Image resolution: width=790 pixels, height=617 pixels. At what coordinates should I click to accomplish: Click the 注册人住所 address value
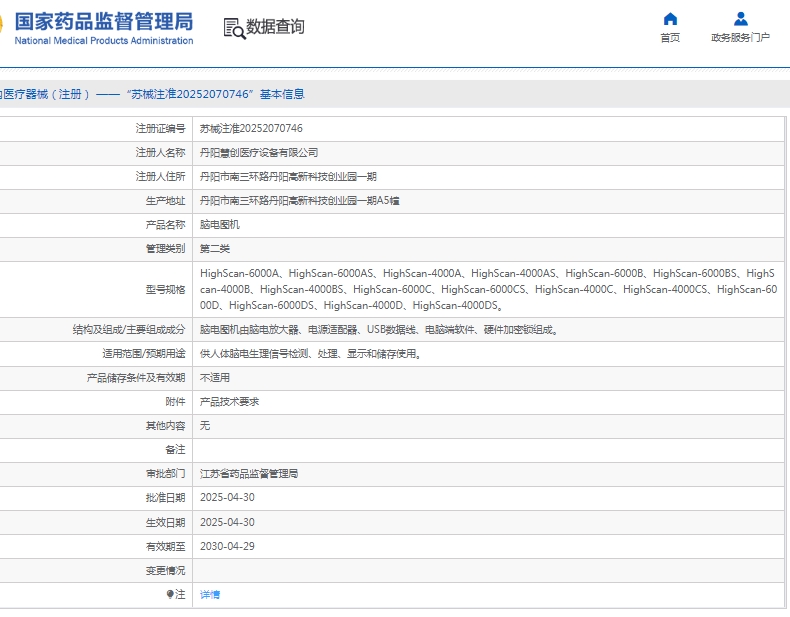(x=288, y=177)
